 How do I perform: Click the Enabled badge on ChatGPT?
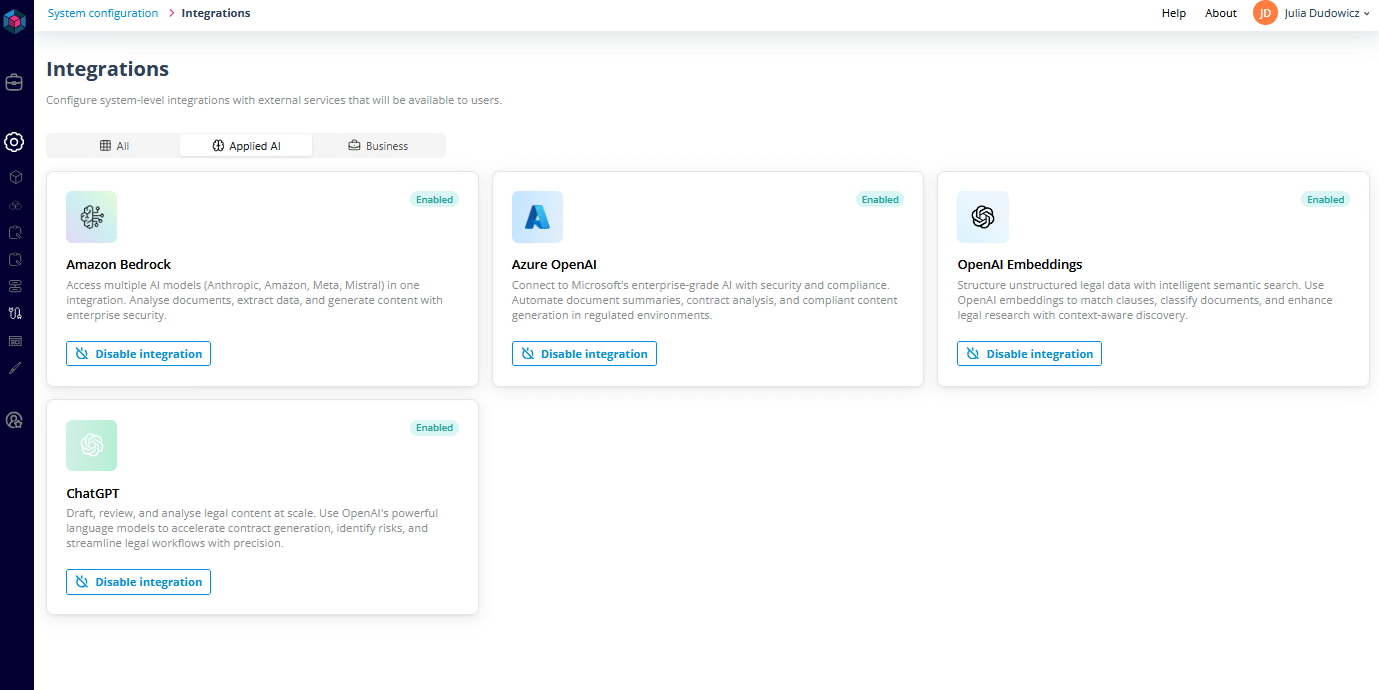pos(434,428)
